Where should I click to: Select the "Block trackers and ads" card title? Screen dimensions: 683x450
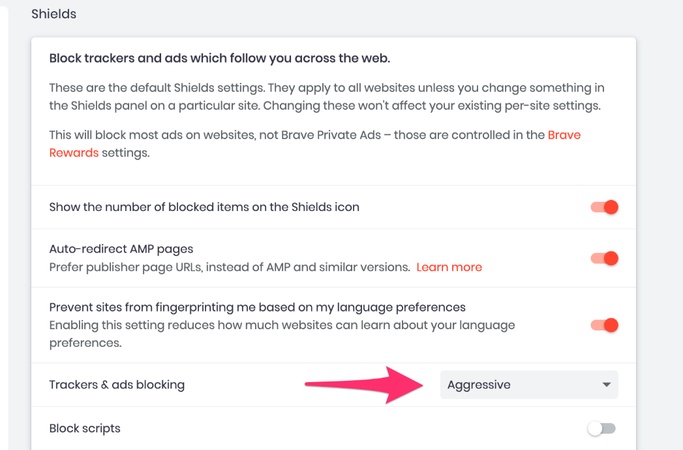pos(219,56)
